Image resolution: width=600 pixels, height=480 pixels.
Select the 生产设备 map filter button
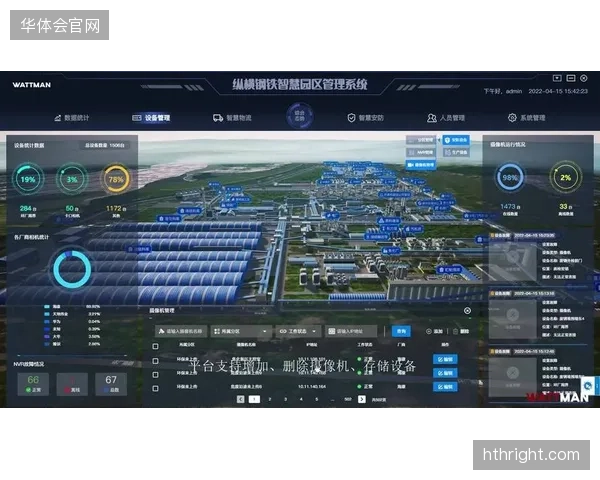point(456,152)
